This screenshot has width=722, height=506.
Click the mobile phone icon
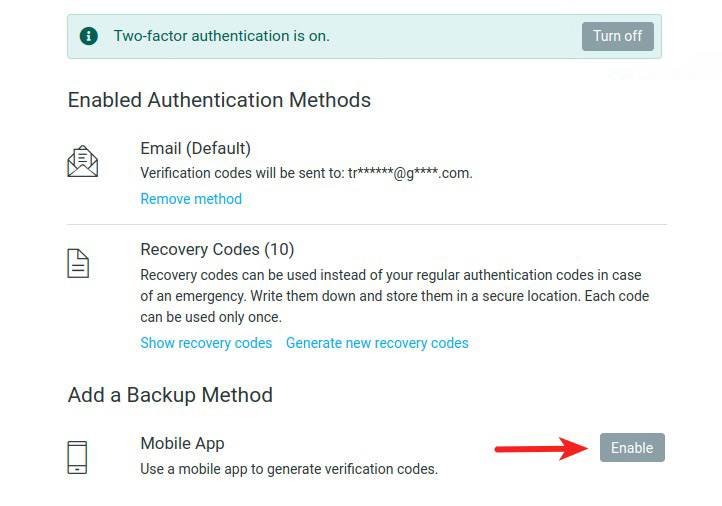(x=77, y=457)
